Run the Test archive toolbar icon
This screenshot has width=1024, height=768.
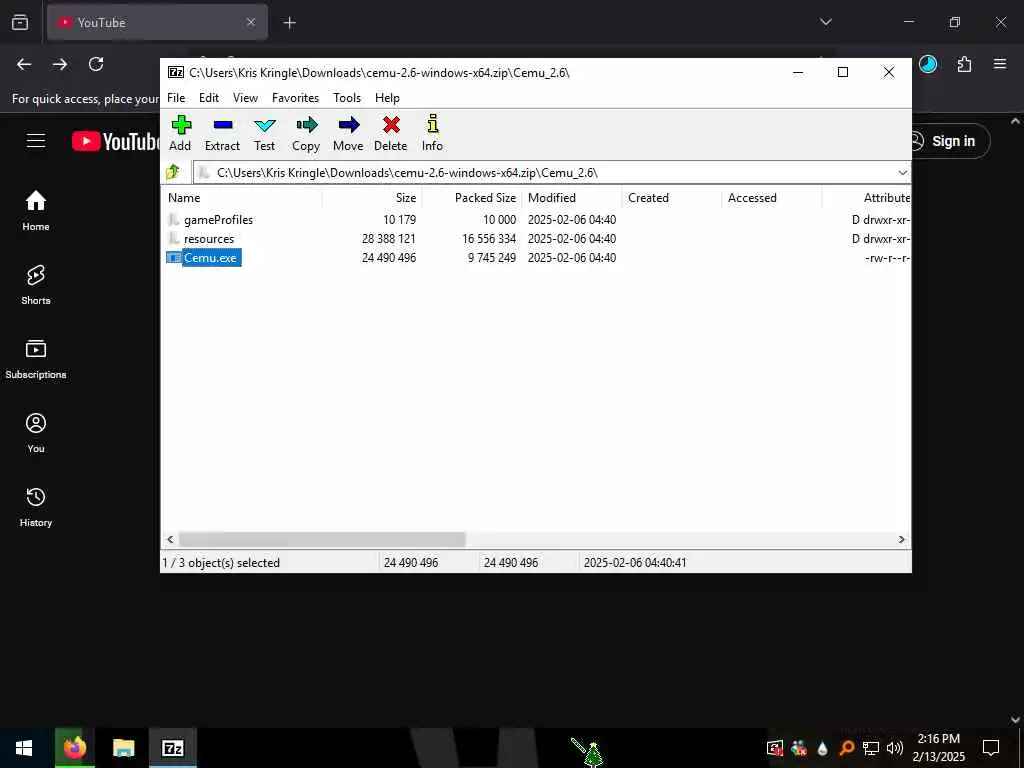264,133
